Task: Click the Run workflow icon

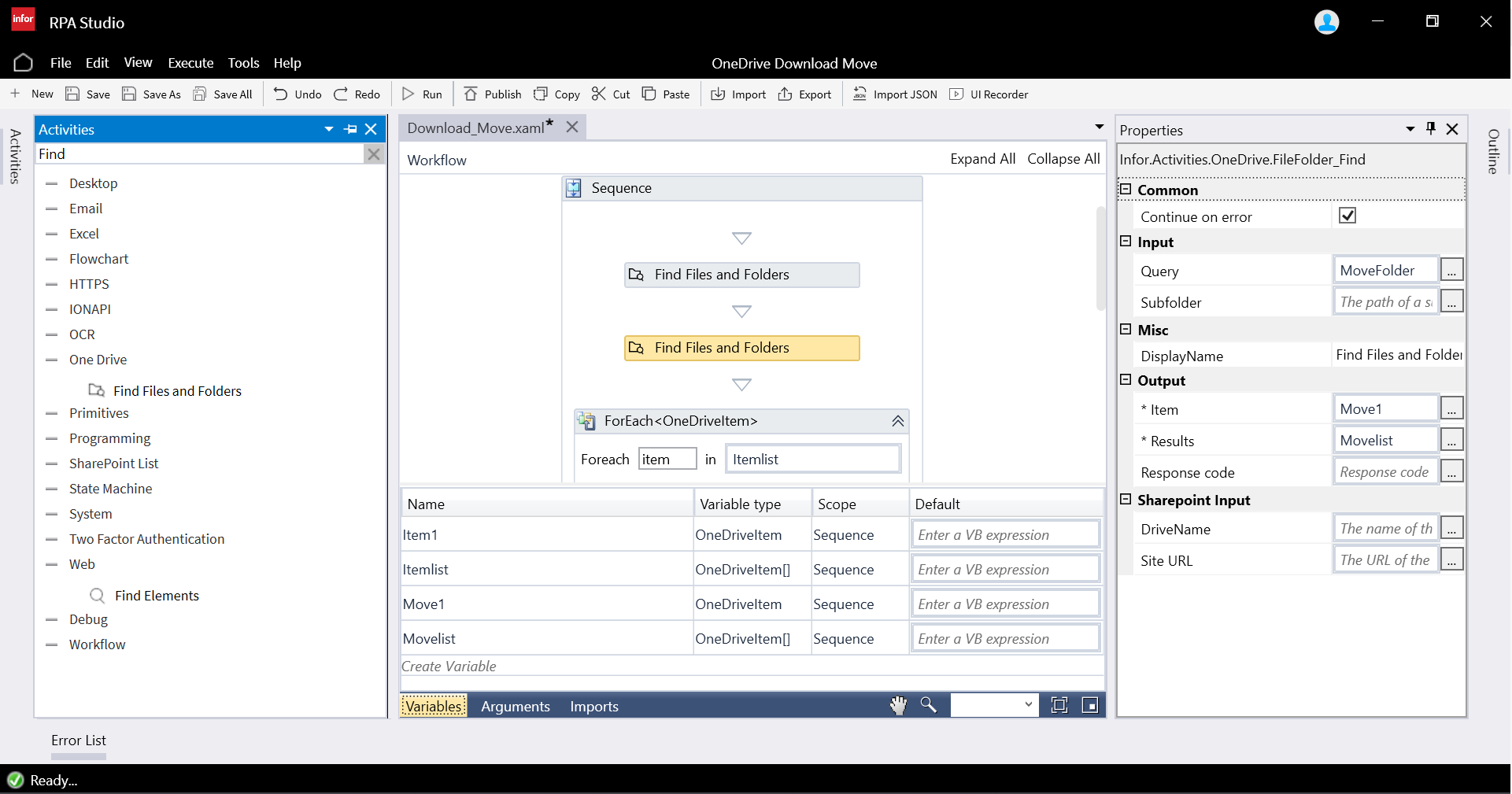Action: [x=408, y=94]
